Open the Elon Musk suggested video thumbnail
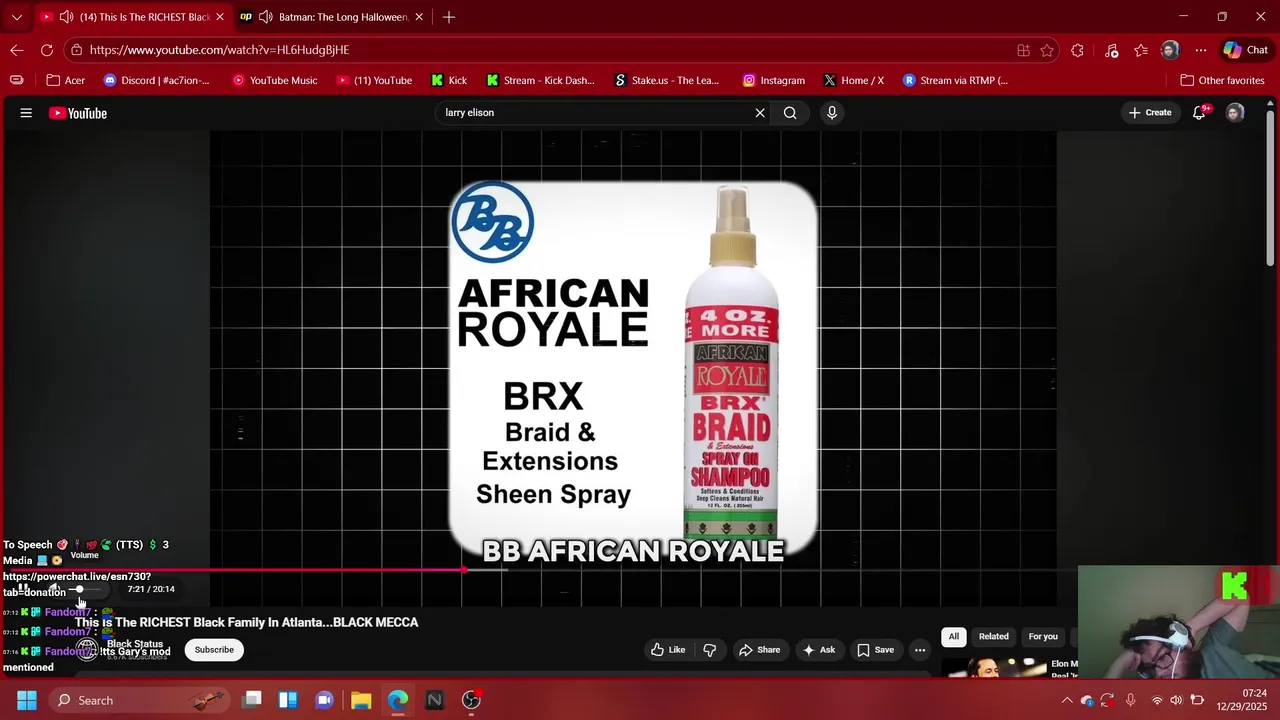 tap(995, 667)
